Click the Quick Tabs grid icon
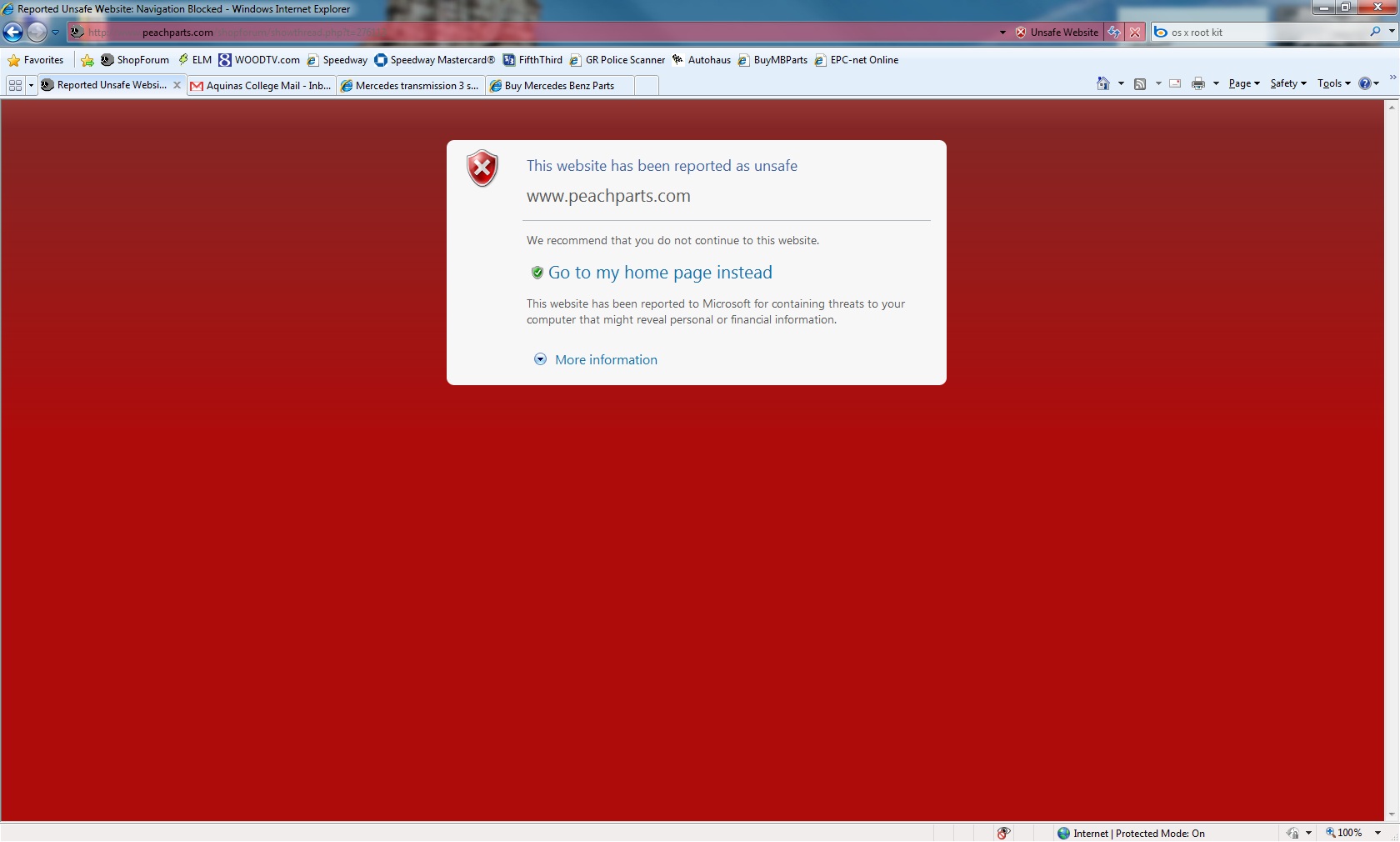The width and height of the screenshot is (1400, 842). 15,85
